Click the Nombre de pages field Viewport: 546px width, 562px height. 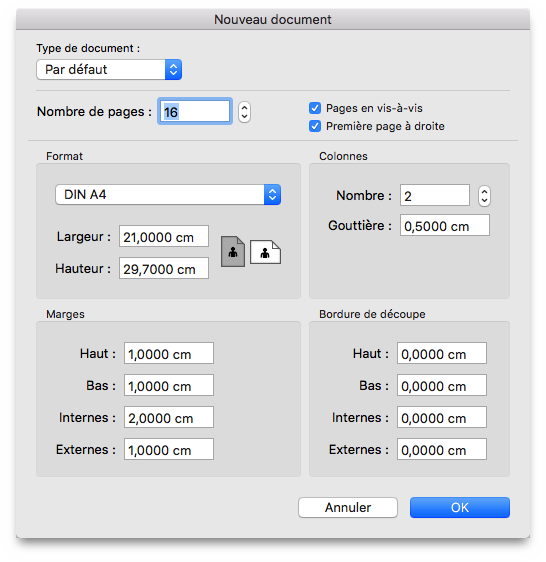(195, 112)
